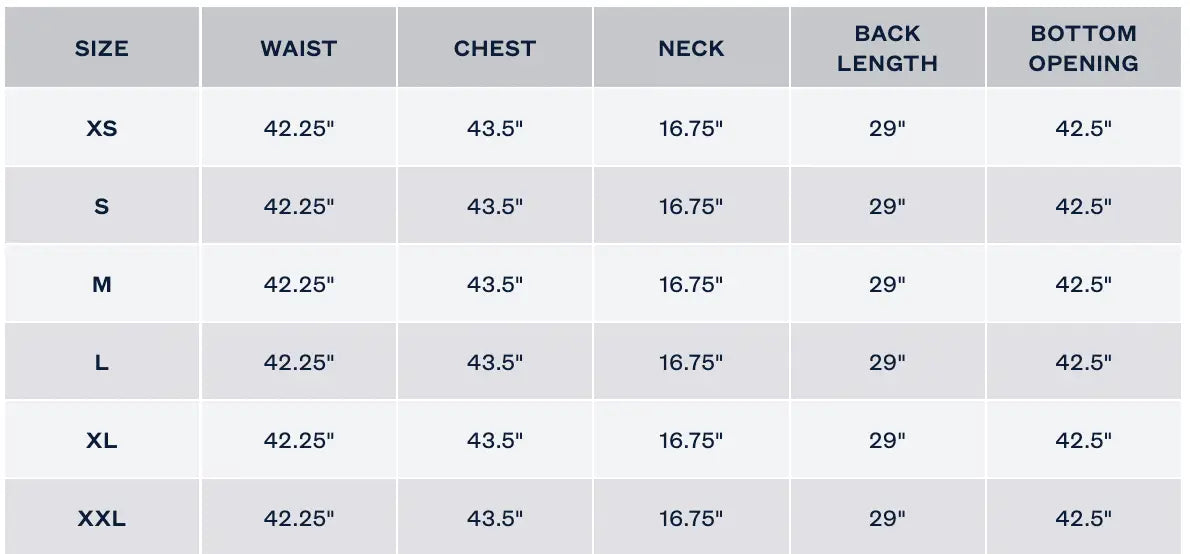The height and width of the screenshot is (554, 1190).
Task: Click the BOTTOM OPENING column header
Action: 1084,48
